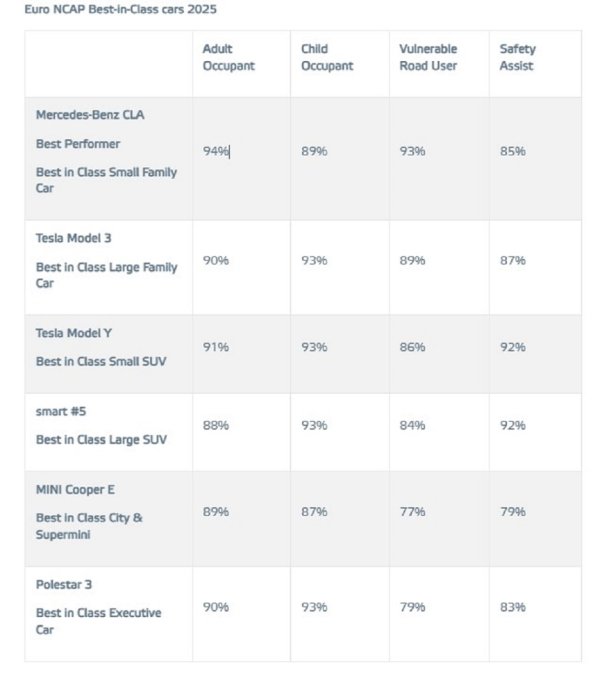Click smart #5 Vulnerable Road User score 84%

click(x=412, y=425)
